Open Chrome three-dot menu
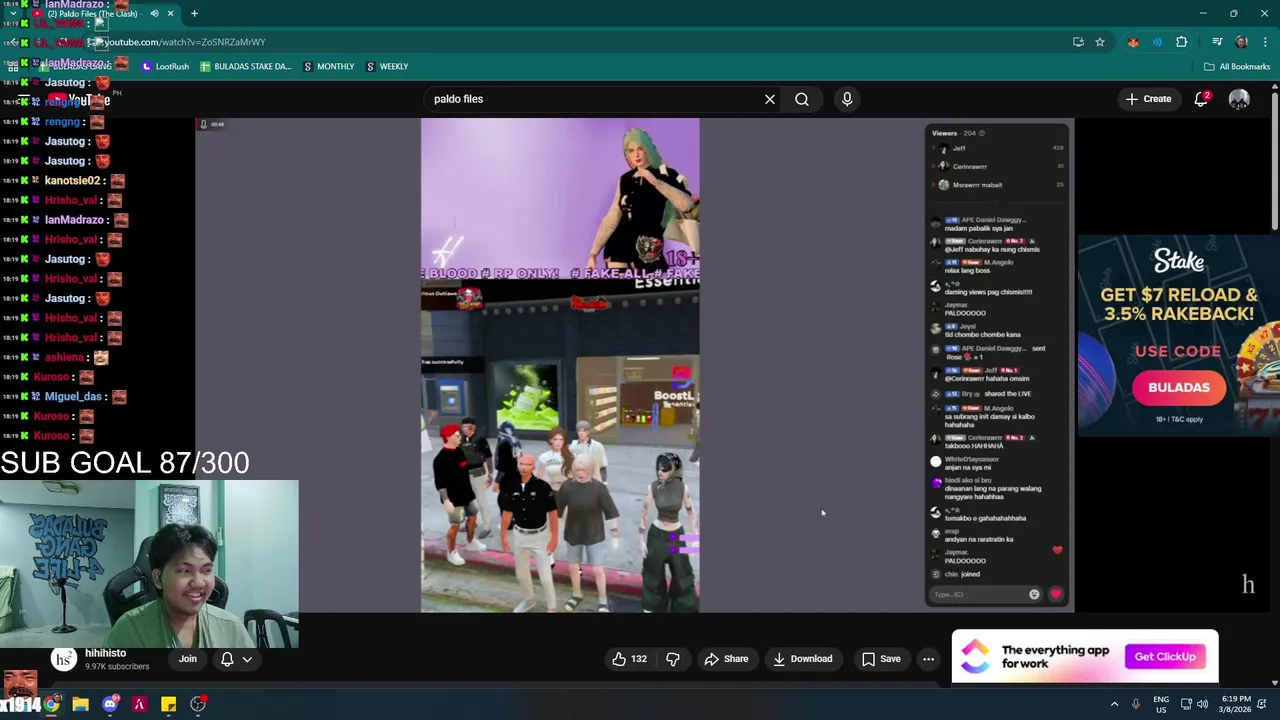 (x=1266, y=42)
